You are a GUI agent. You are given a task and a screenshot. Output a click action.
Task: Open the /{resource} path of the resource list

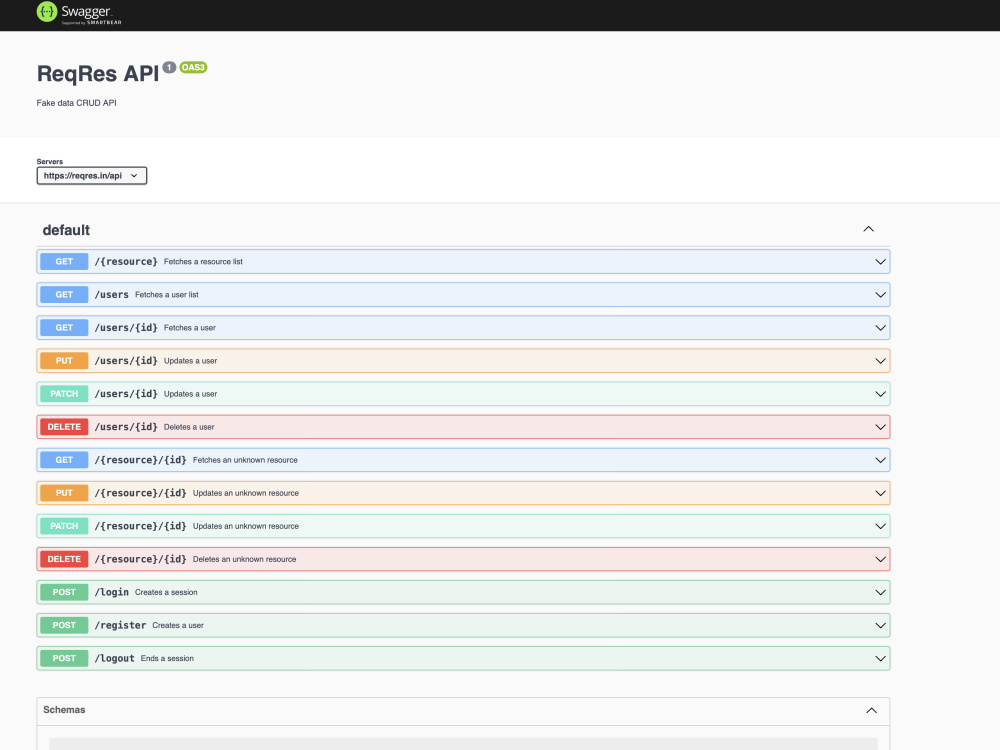[x=126, y=261]
